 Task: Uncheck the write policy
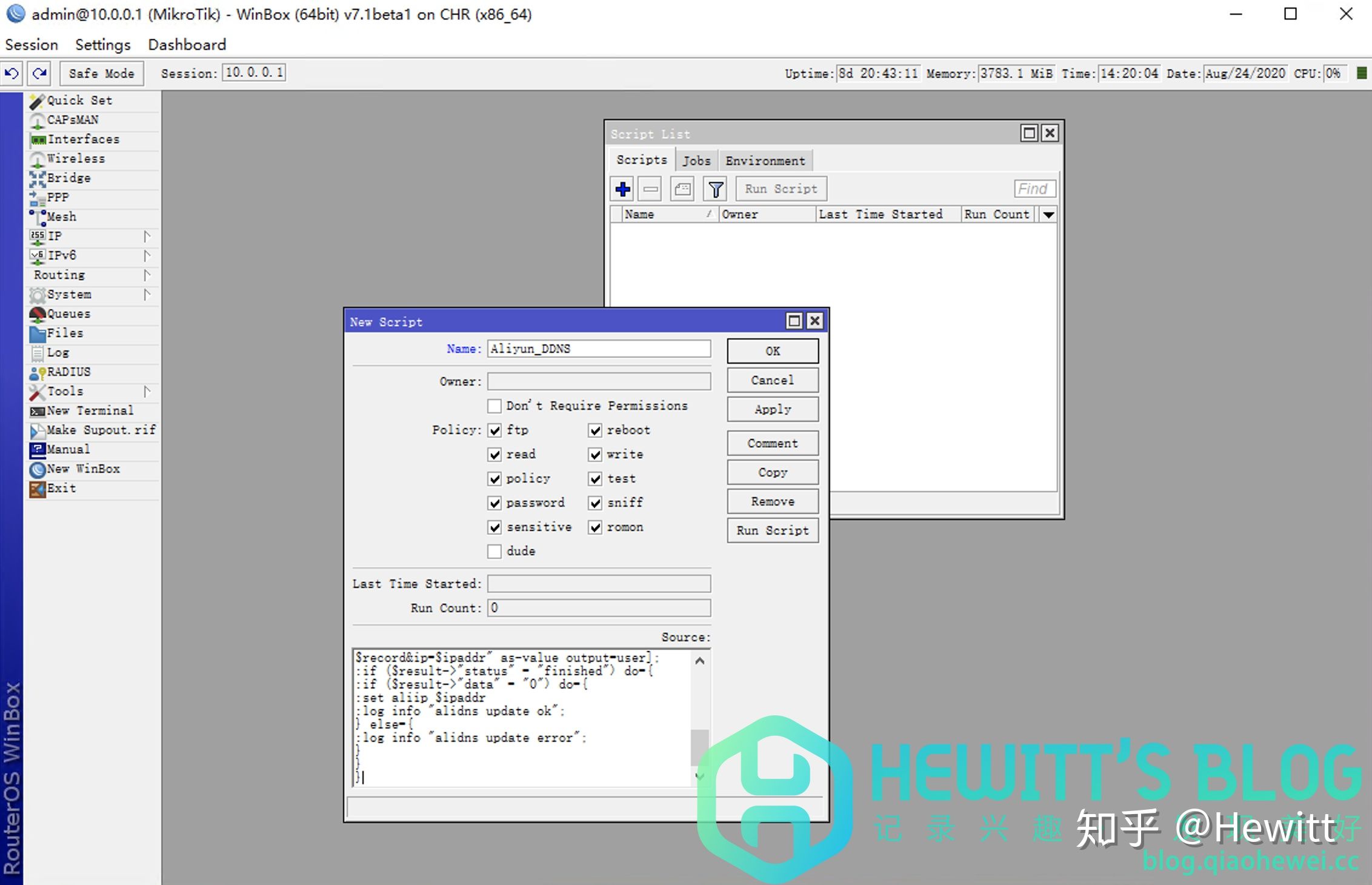pyautogui.click(x=595, y=455)
